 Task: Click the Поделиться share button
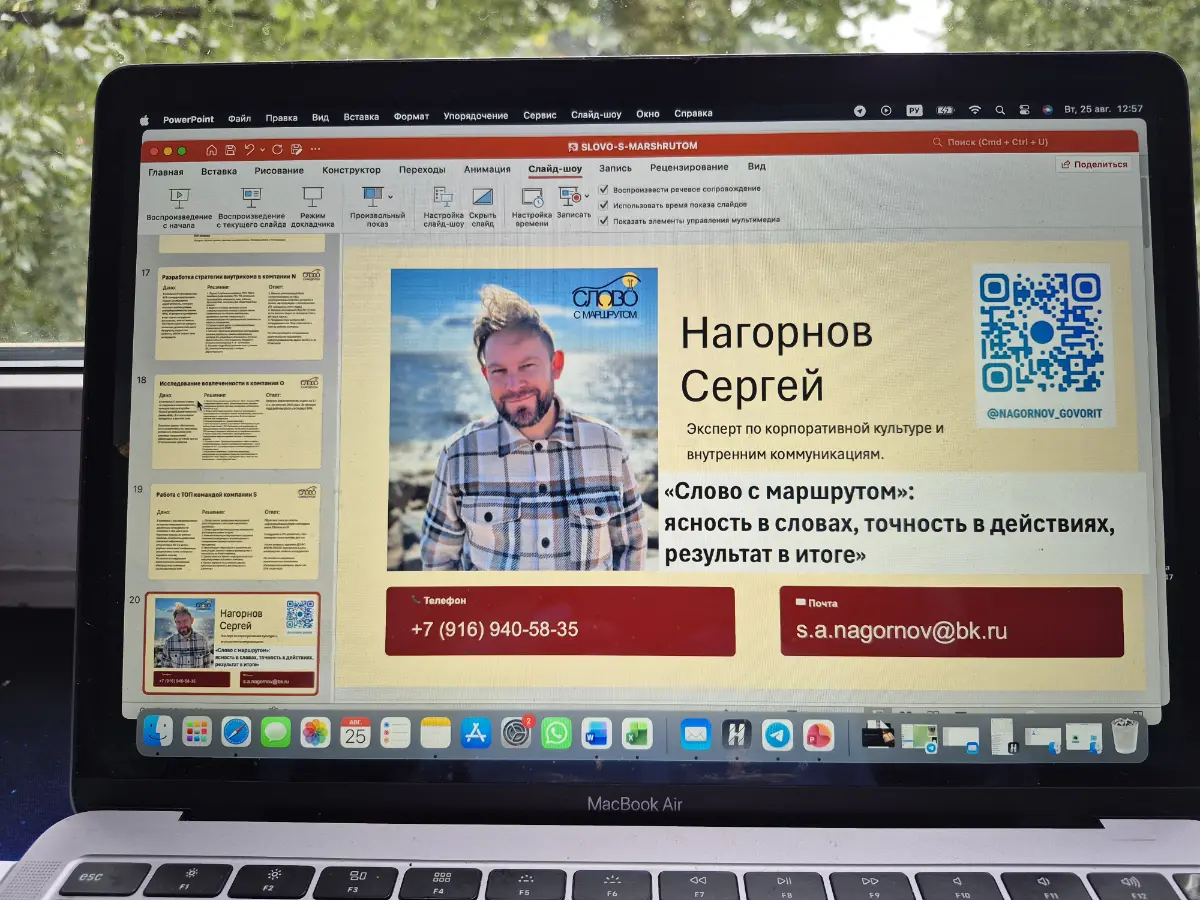pyautogui.click(x=1094, y=164)
